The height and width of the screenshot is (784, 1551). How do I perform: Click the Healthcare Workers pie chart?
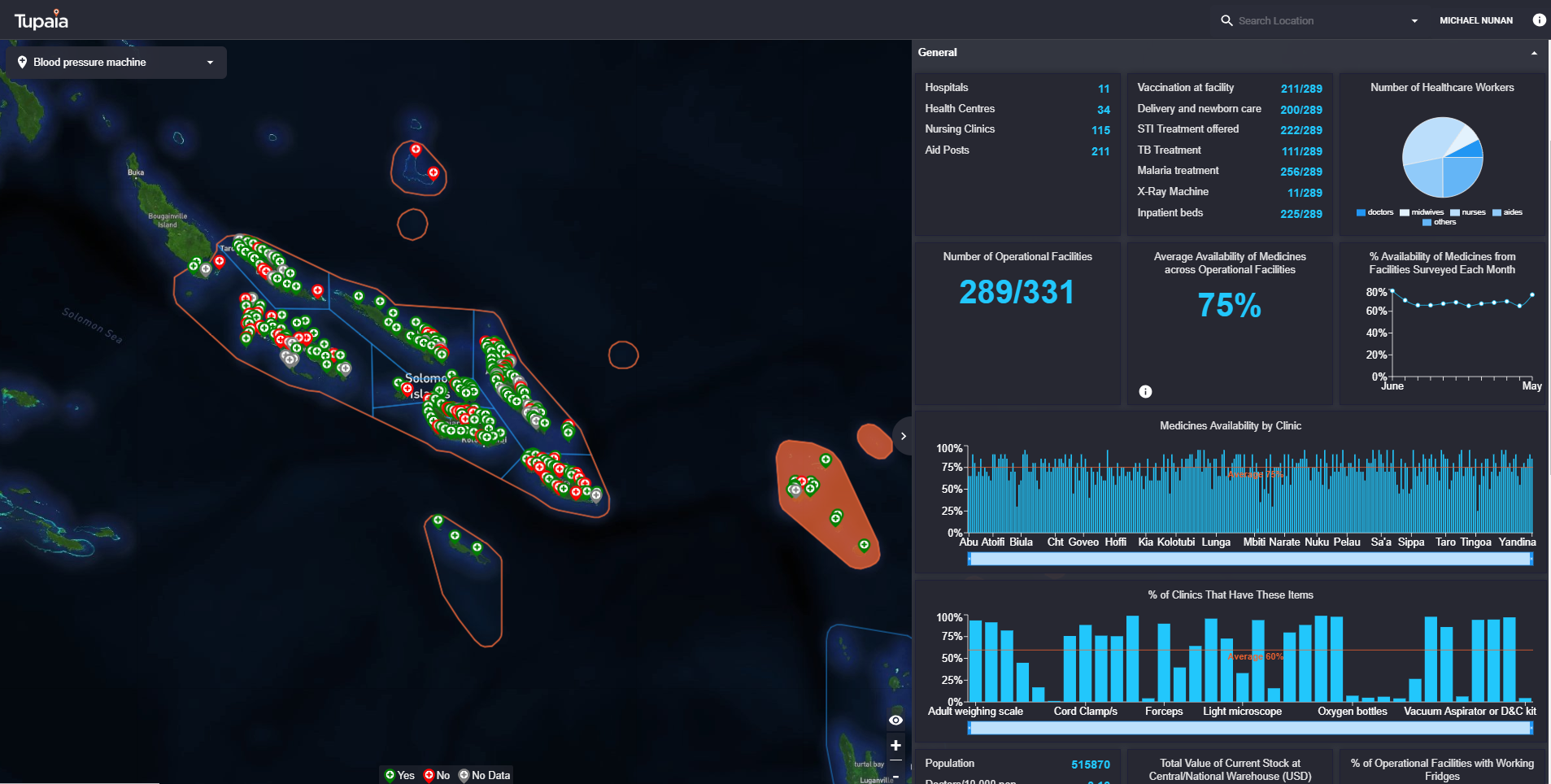tap(1442, 157)
